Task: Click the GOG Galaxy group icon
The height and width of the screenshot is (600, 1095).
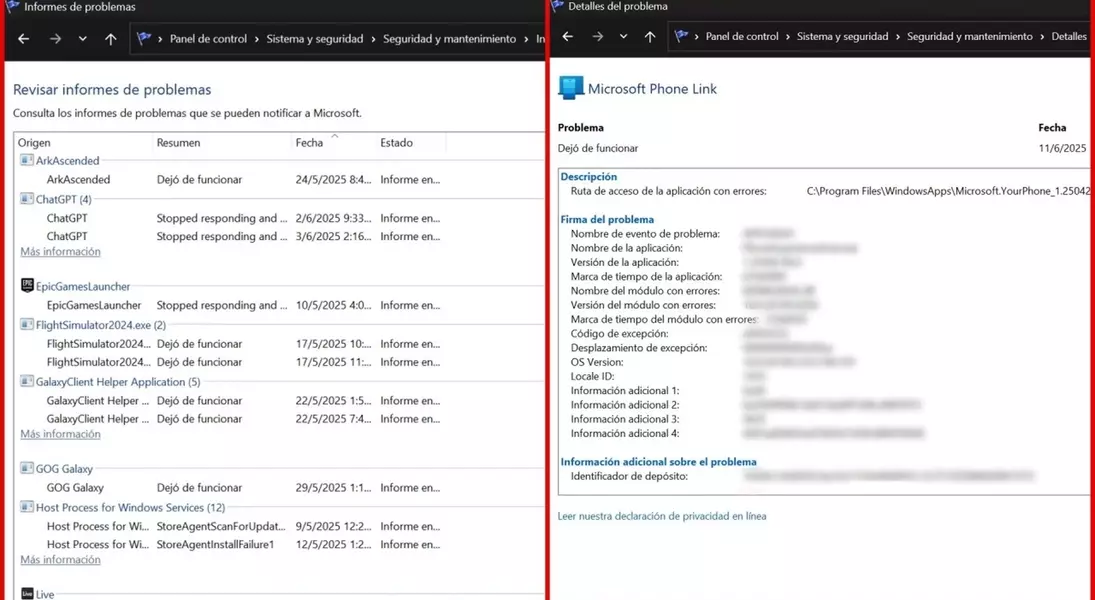Action: [x=27, y=468]
